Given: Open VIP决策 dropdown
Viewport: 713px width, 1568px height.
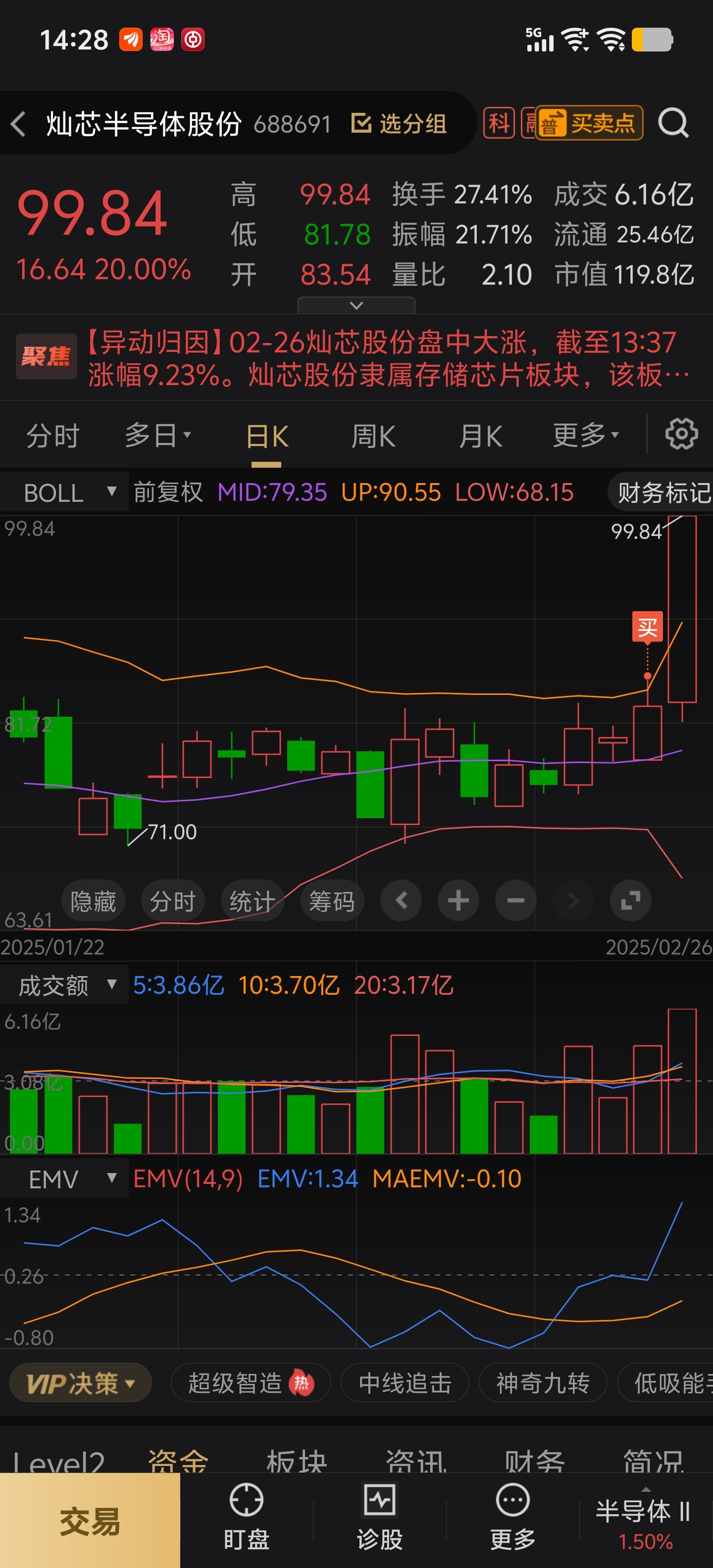Looking at the screenshot, I should tap(80, 1383).
